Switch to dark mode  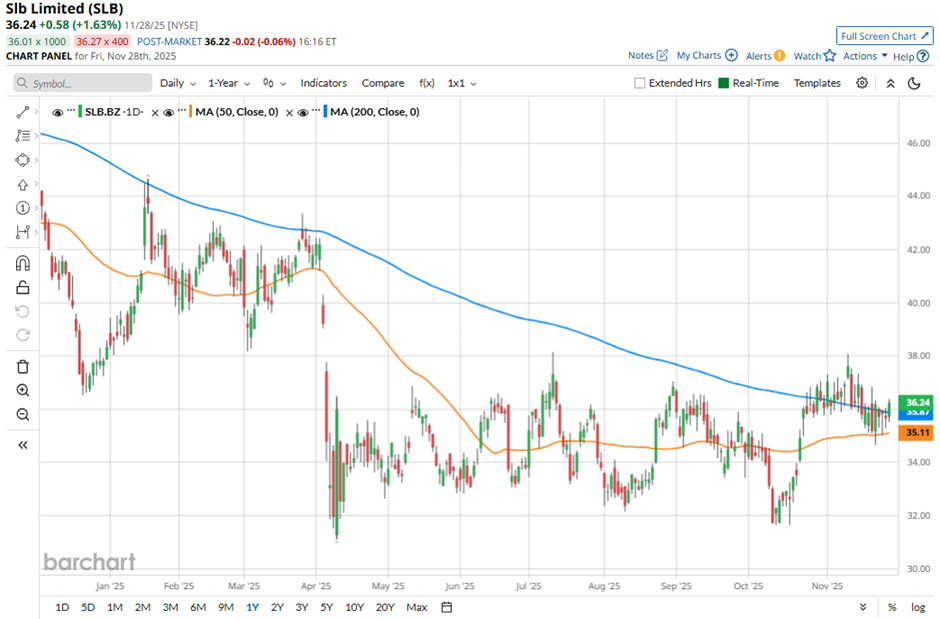click(914, 83)
